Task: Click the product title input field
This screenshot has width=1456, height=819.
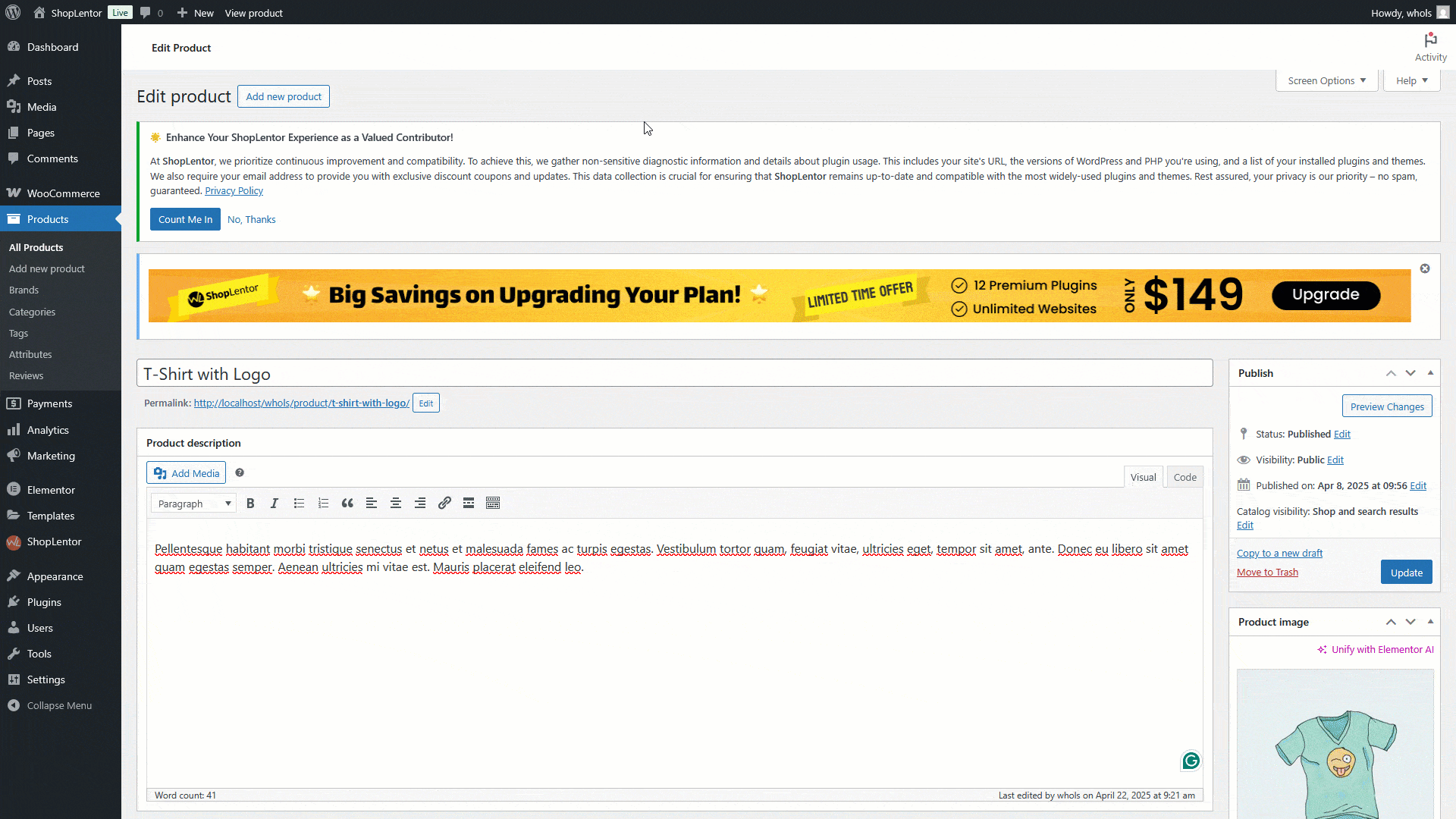Action: point(675,374)
